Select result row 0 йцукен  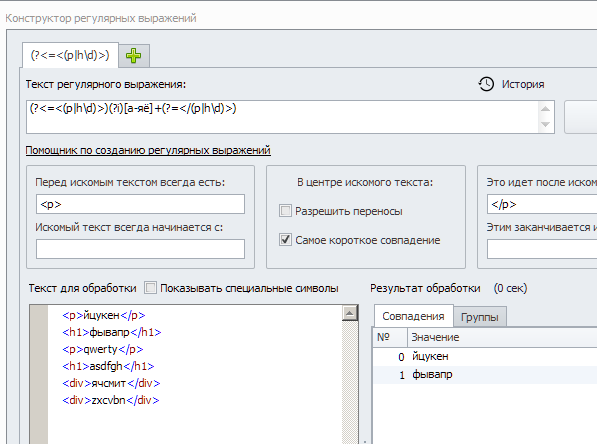[x=485, y=357]
